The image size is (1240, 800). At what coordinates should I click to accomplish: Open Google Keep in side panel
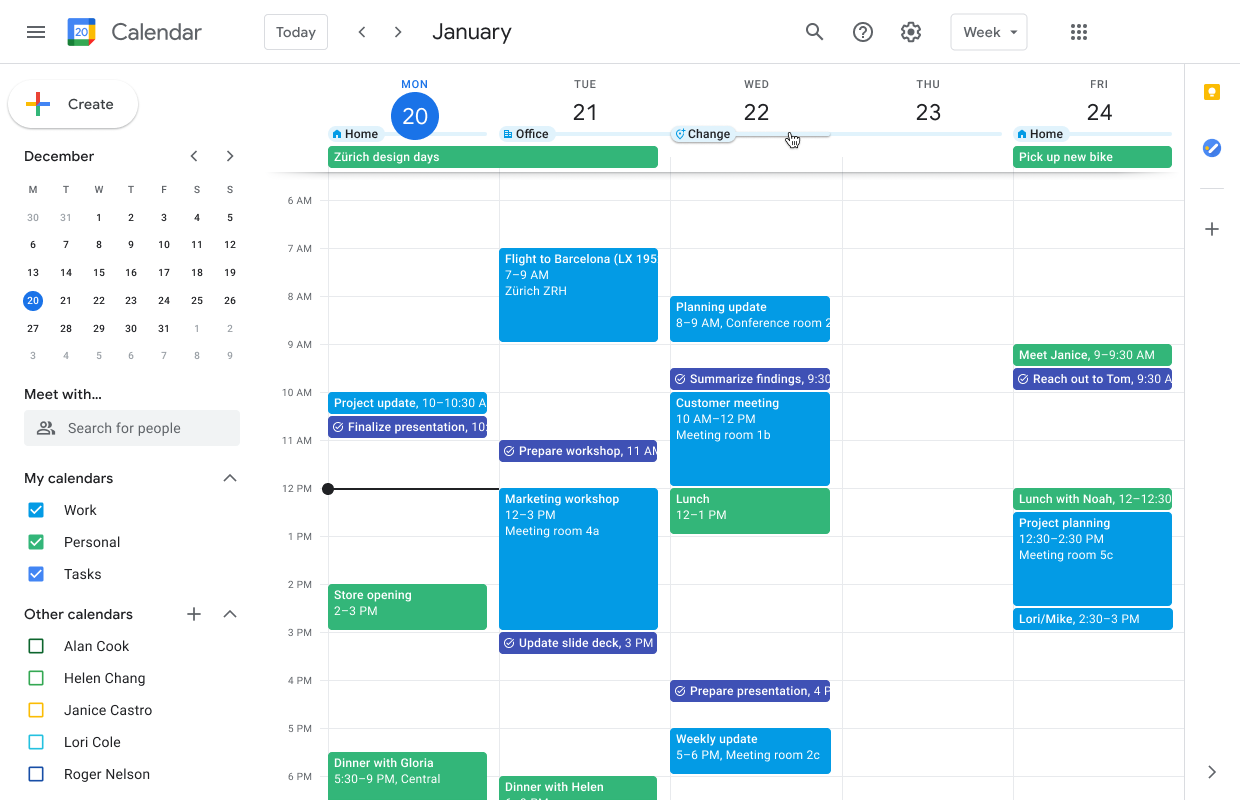pyautogui.click(x=1212, y=93)
